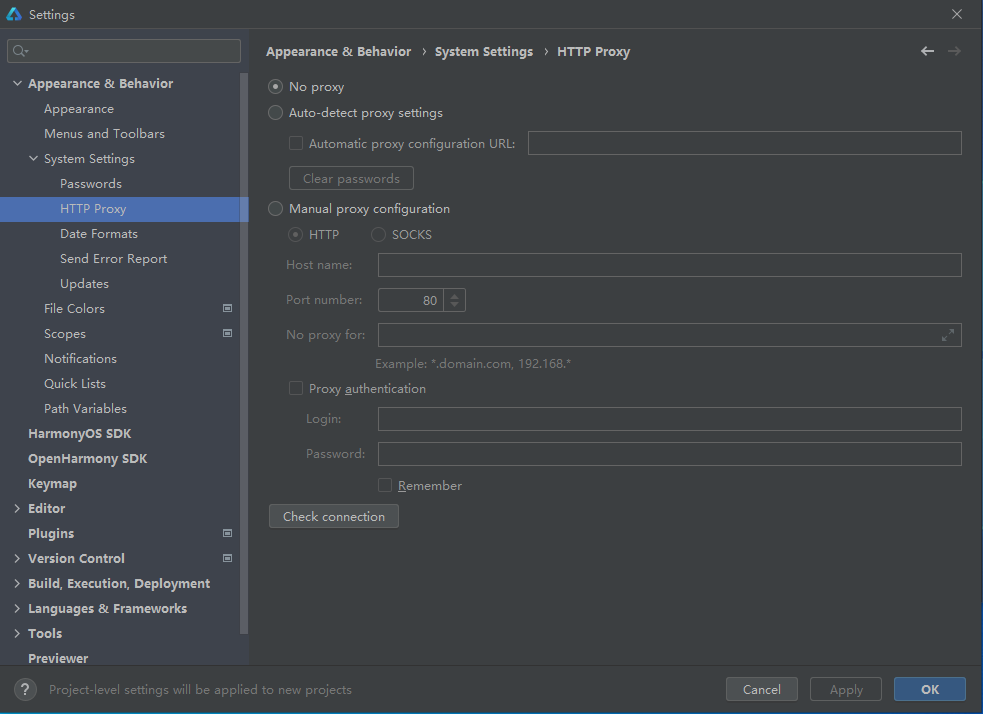Viewport: 983px width, 714px height.
Task: Open Send Error Report settings
Action: pos(113,259)
